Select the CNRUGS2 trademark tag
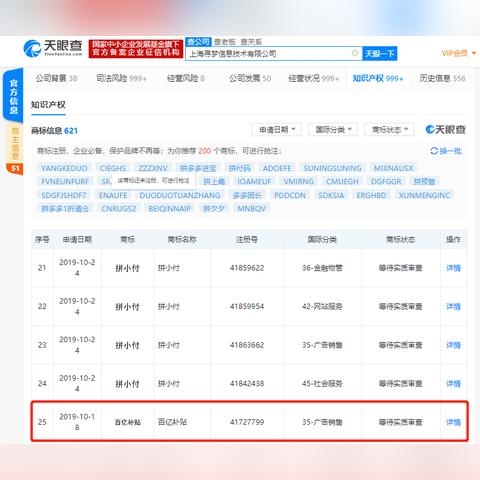Image resolution: width=480 pixels, height=480 pixels. [x=119, y=209]
